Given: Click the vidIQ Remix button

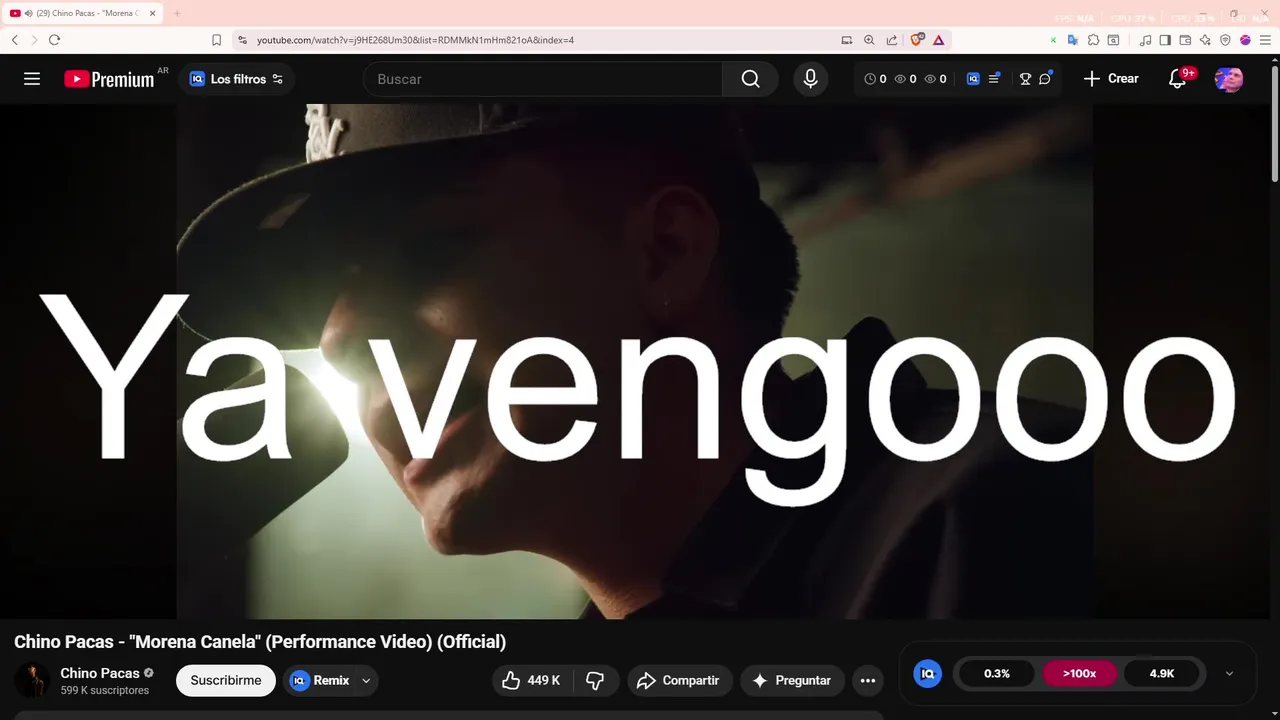Looking at the screenshot, I should 319,680.
